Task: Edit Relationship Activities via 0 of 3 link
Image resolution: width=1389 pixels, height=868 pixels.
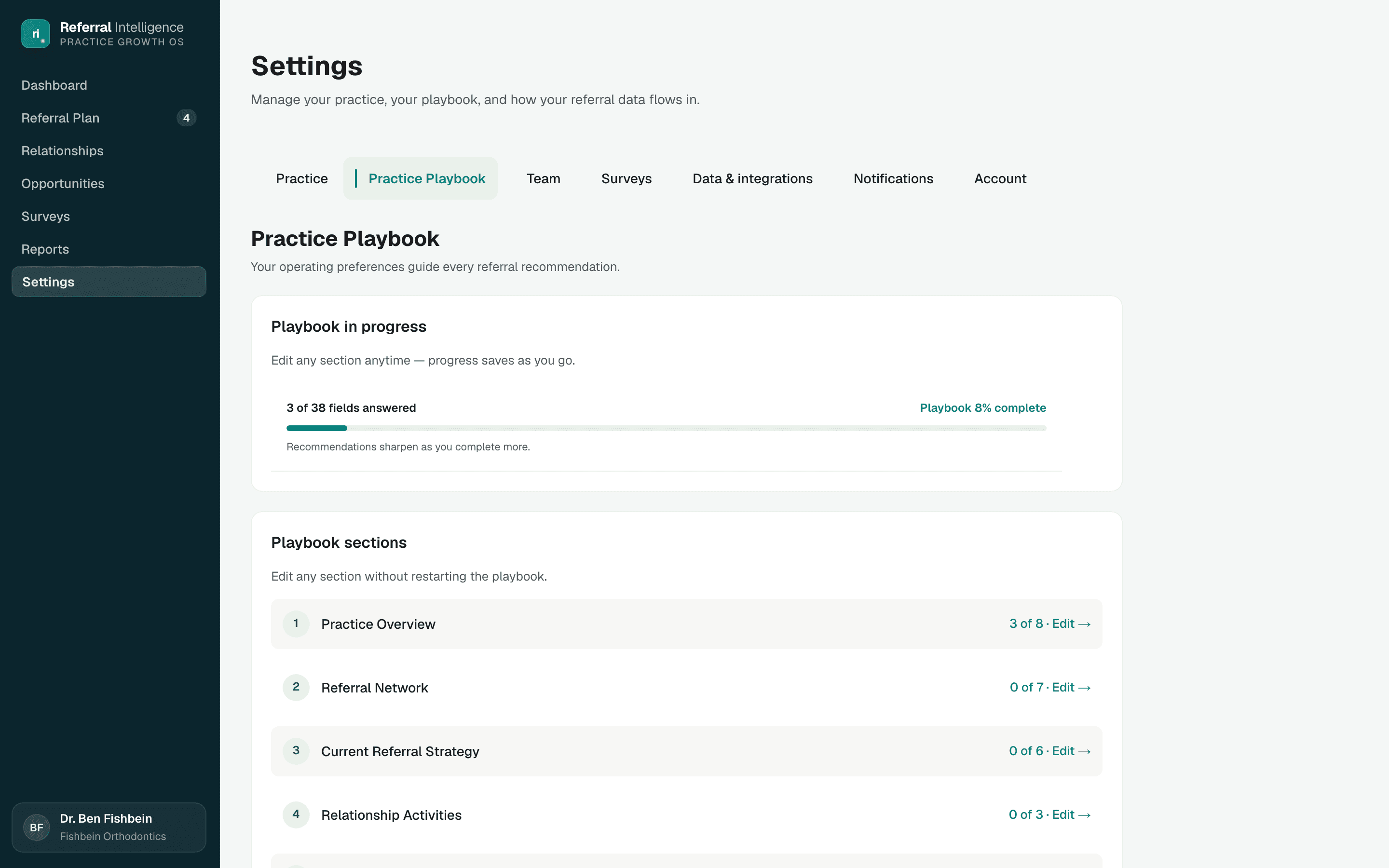Action: click(x=1050, y=815)
